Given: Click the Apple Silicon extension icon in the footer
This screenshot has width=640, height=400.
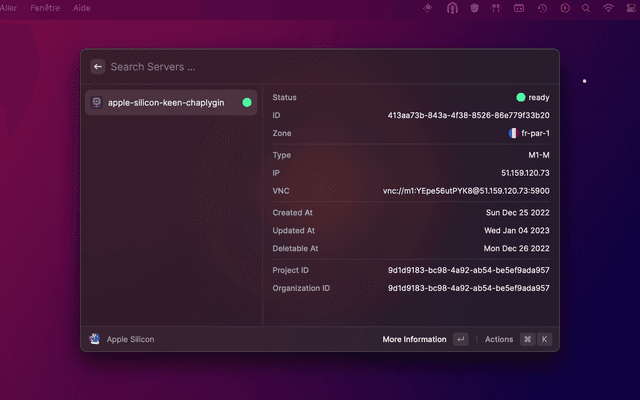Looking at the screenshot, I should coord(95,339).
